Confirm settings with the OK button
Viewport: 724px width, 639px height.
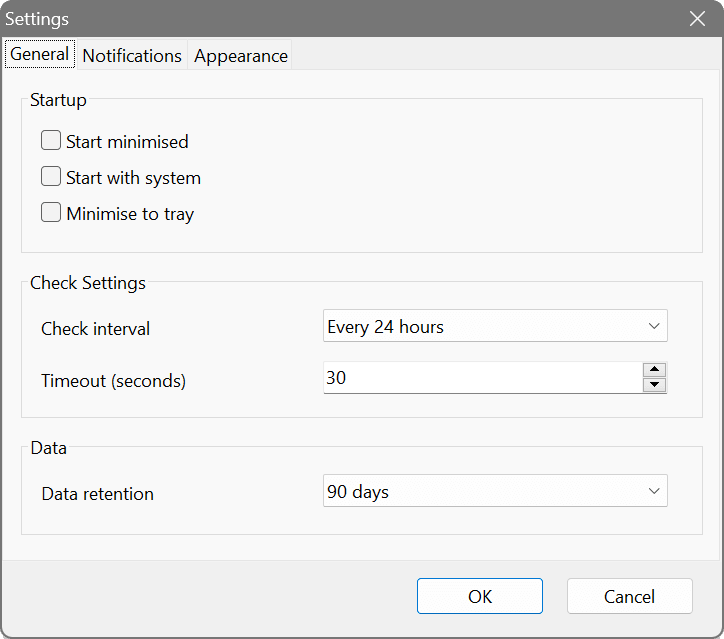480,596
